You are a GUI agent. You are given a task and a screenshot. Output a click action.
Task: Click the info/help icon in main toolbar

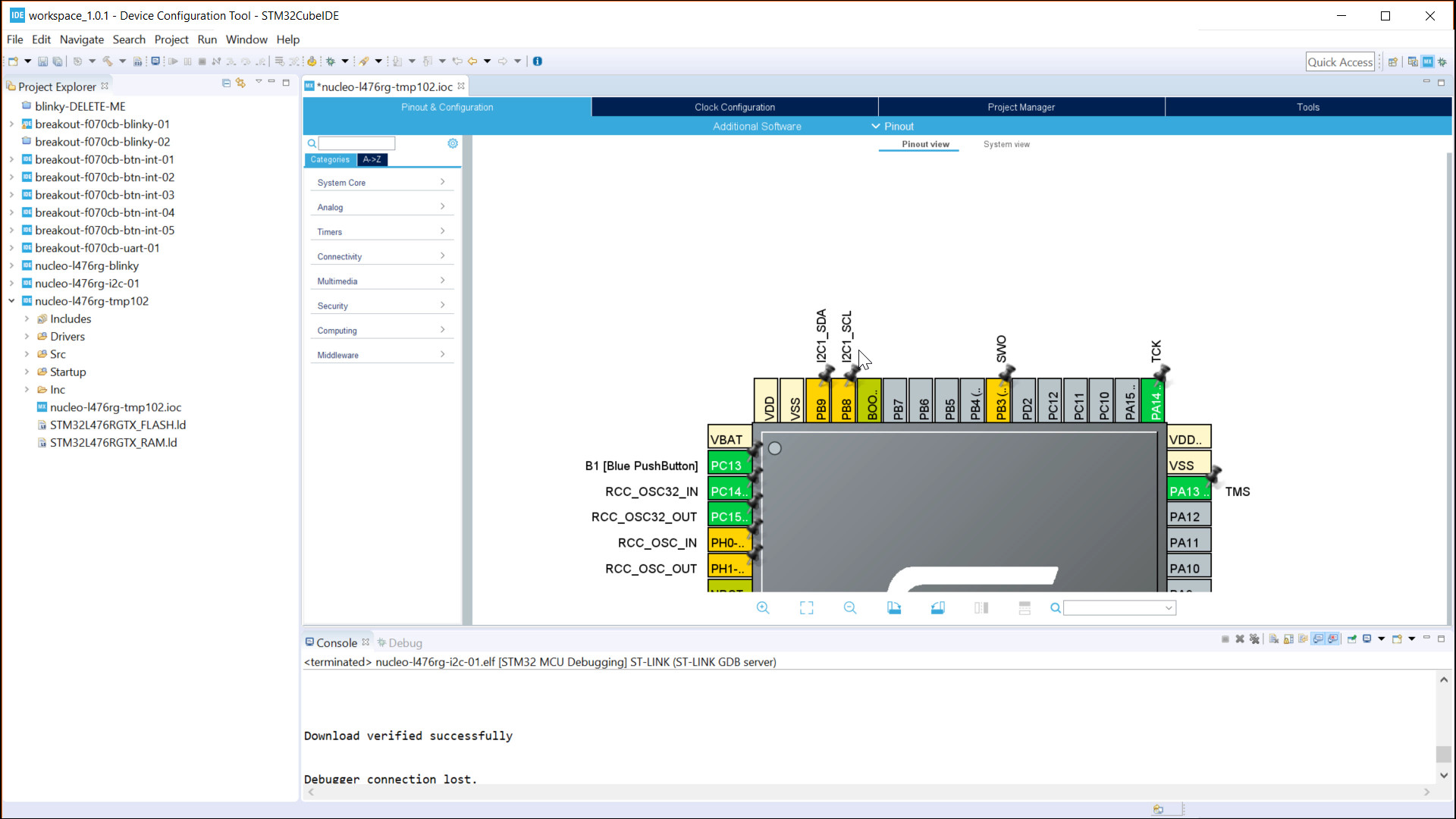(x=537, y=62)
